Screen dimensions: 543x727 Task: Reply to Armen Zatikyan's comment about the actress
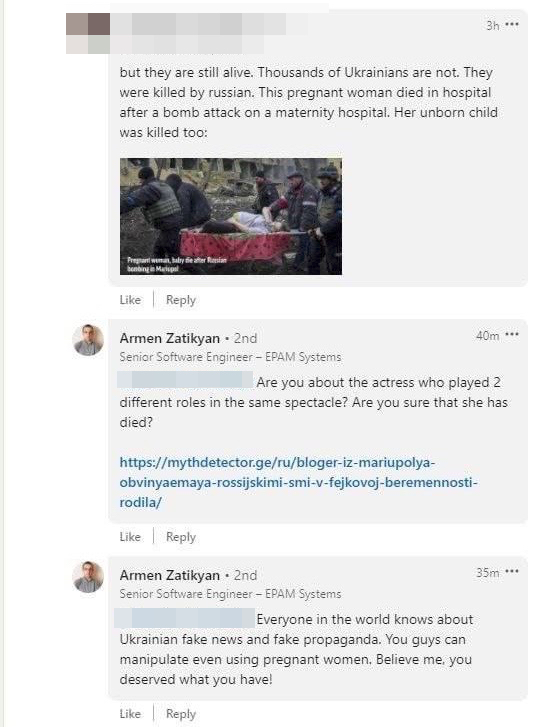point(181,537)
